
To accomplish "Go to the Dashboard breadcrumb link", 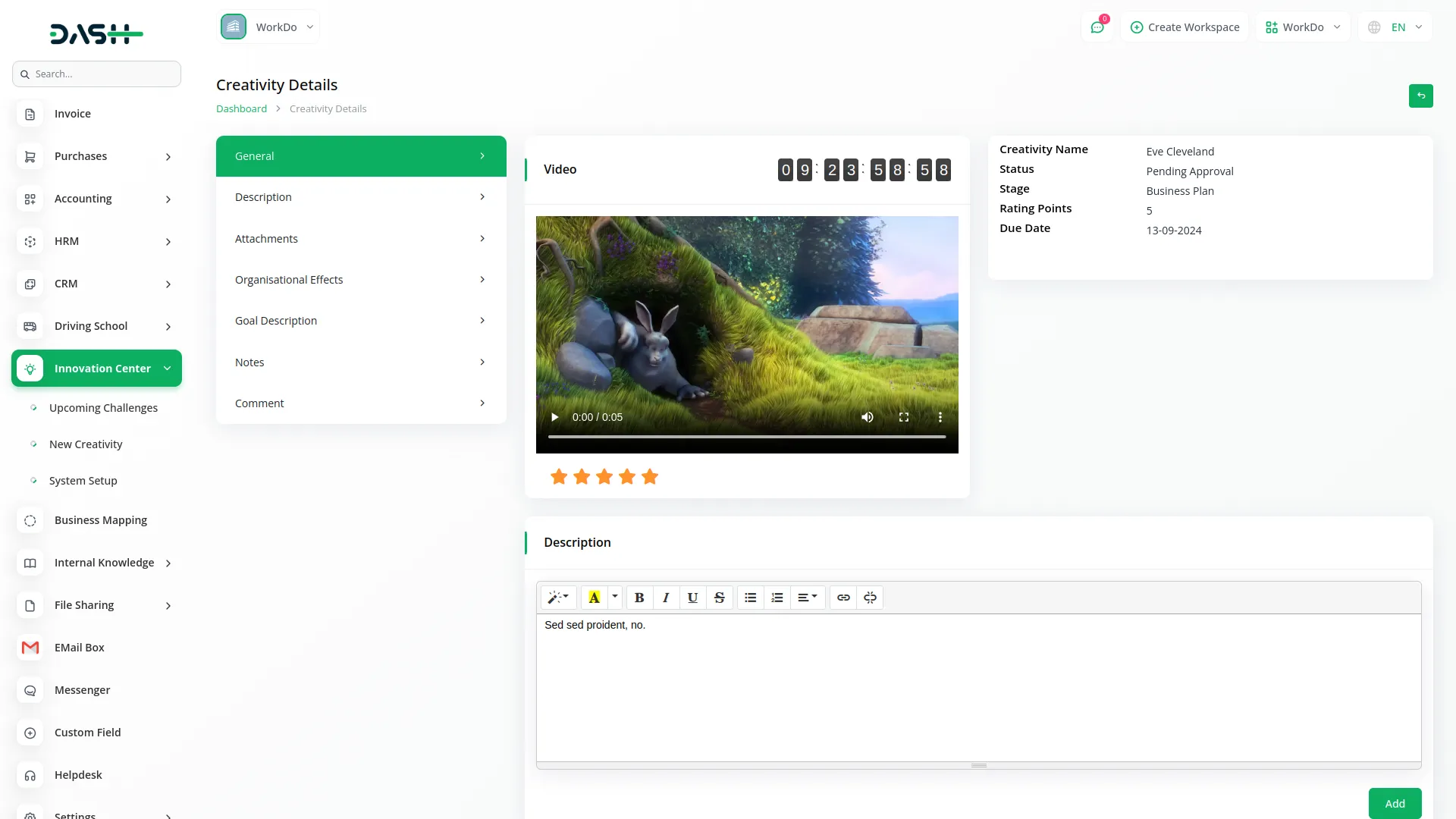I will click(241, 108).
